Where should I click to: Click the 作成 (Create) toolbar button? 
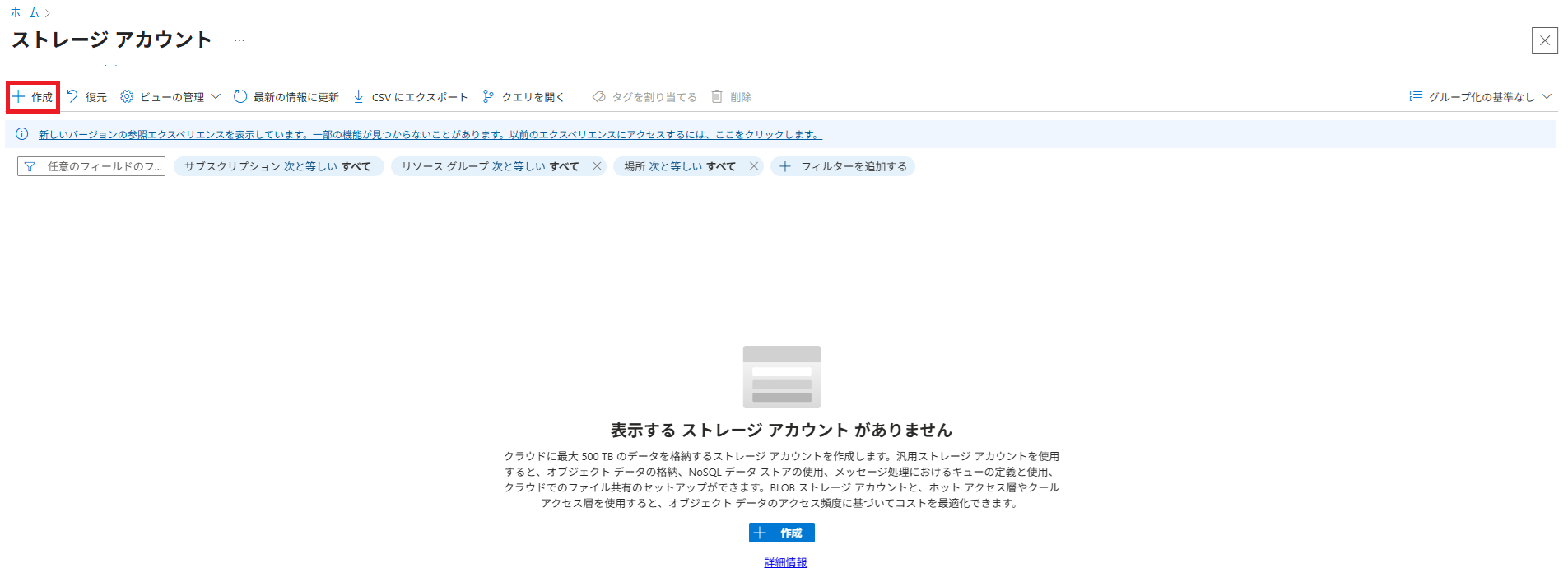point(33,97)
